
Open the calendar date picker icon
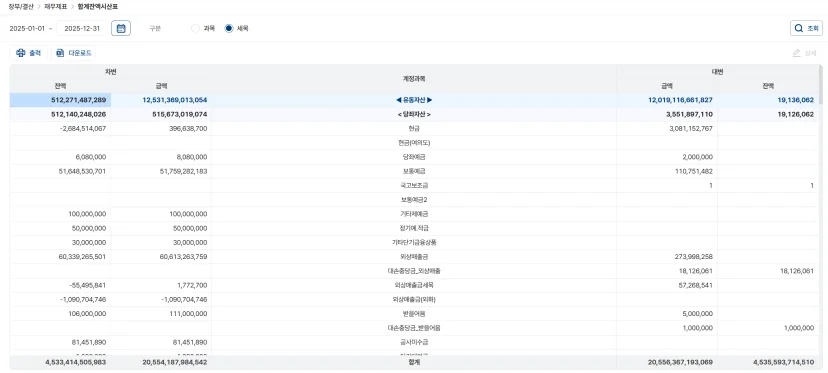121,29
